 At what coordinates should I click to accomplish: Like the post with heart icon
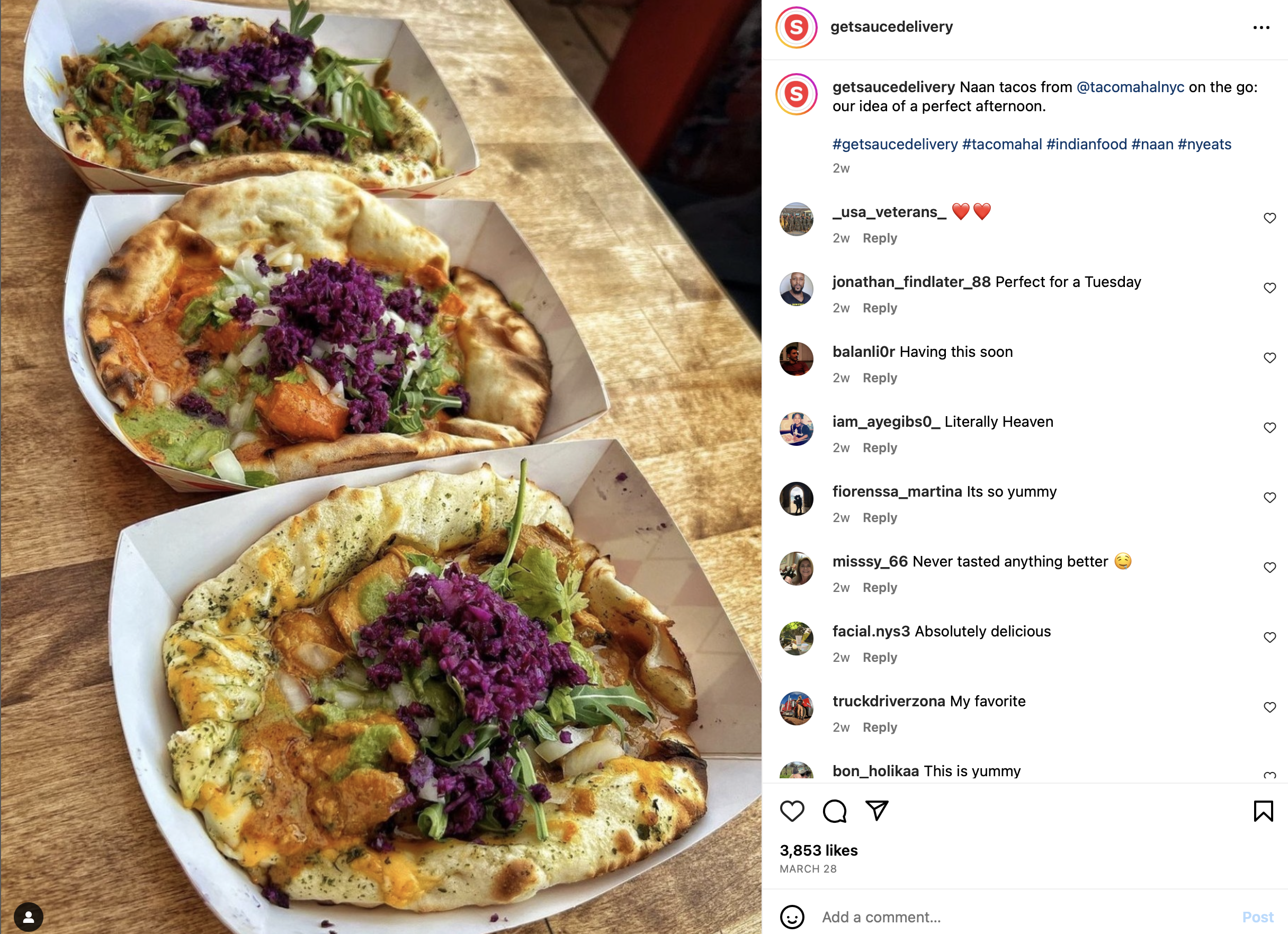792,811
